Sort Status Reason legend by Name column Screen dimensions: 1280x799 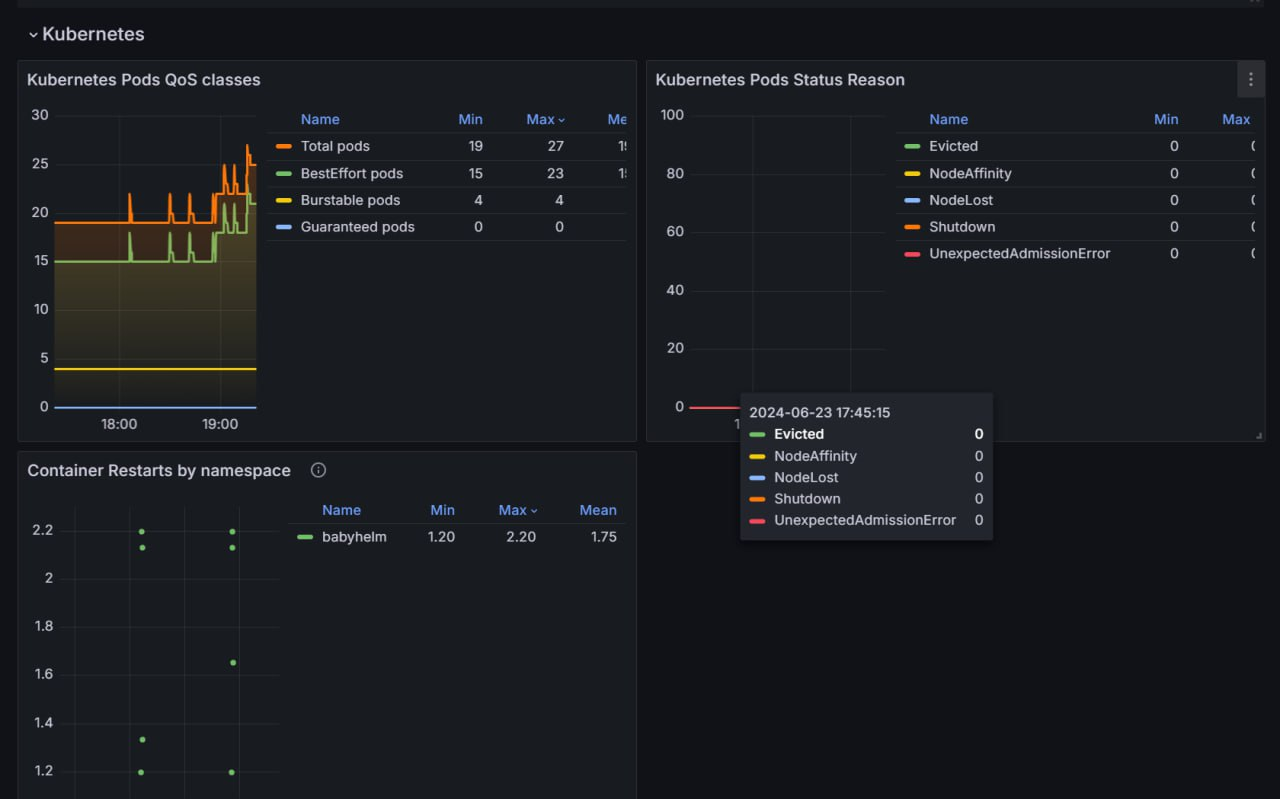pos(948,119)
